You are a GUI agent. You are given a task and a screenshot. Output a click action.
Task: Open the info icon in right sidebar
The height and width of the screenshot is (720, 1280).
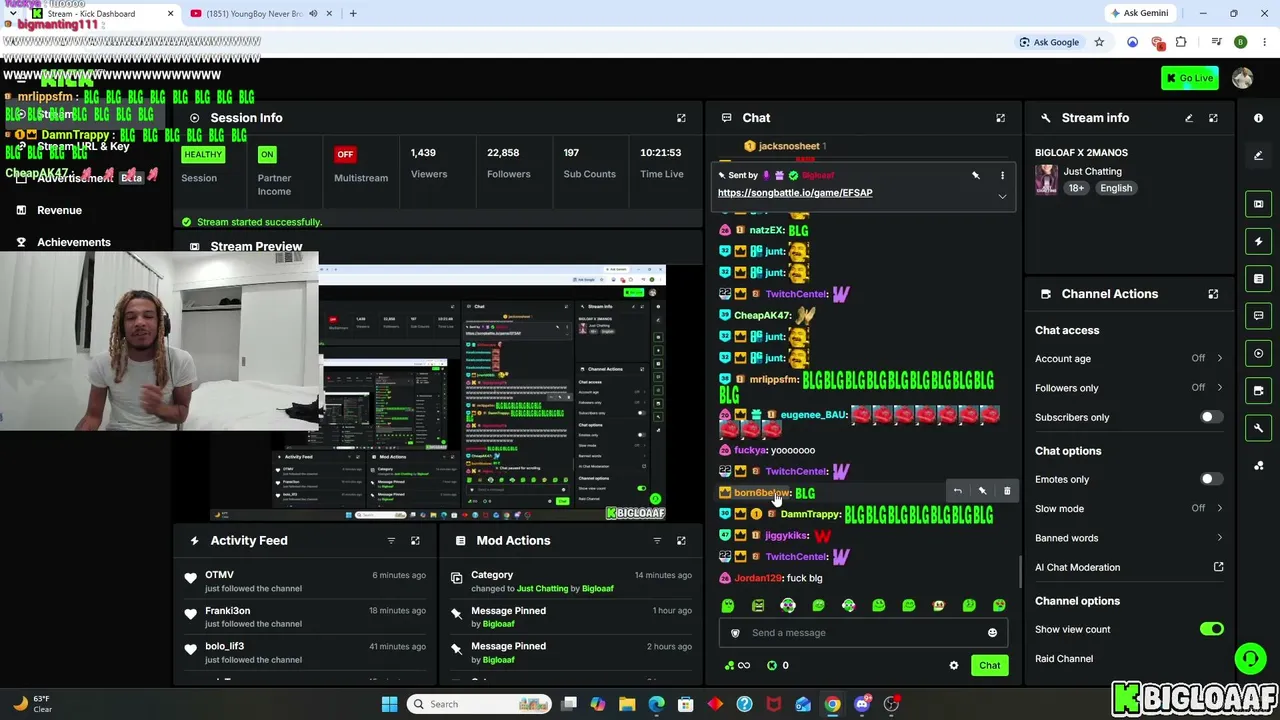point(1258,118)
